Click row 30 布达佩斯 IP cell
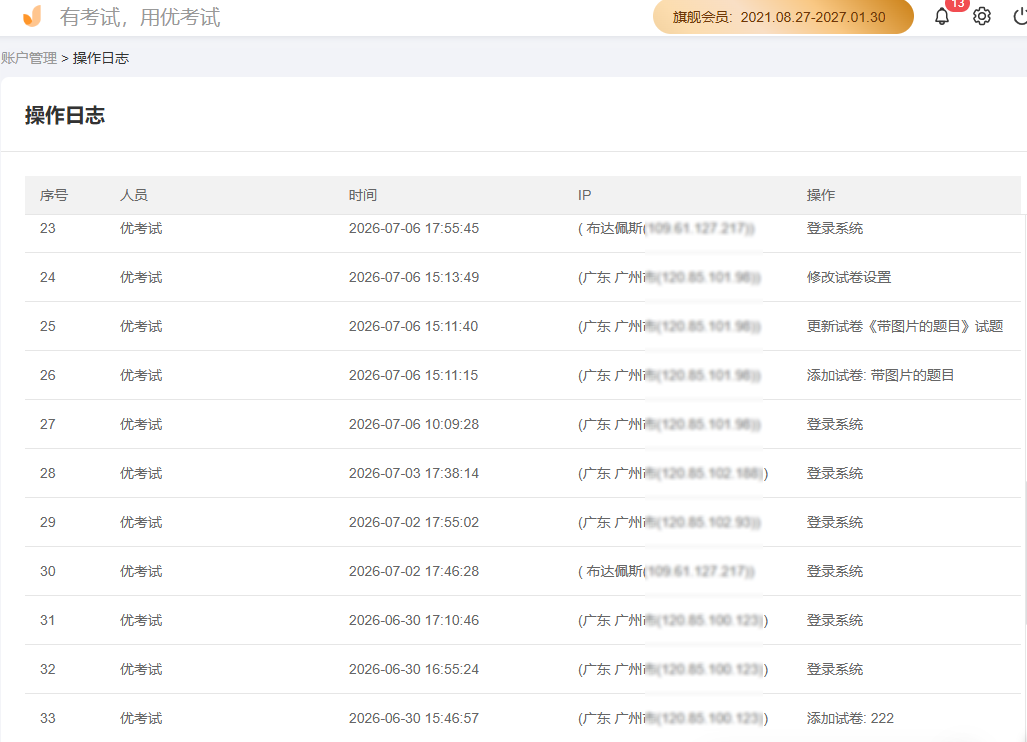 665,571
